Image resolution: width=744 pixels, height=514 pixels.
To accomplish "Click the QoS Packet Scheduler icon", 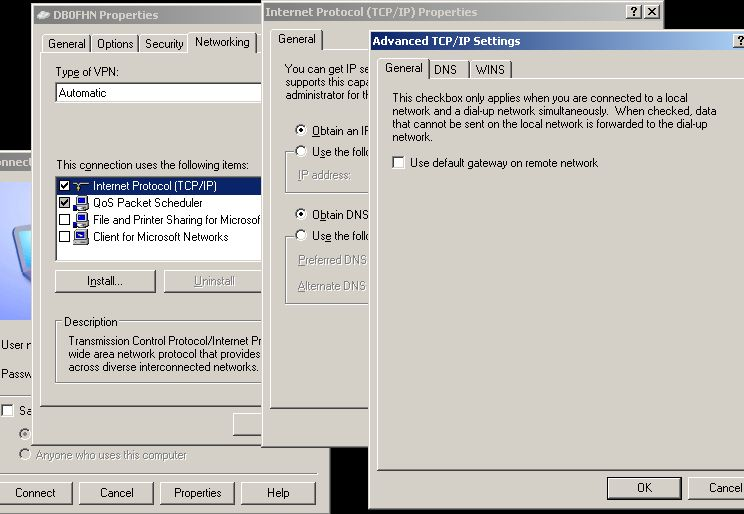I will click(x=81, y=203).
